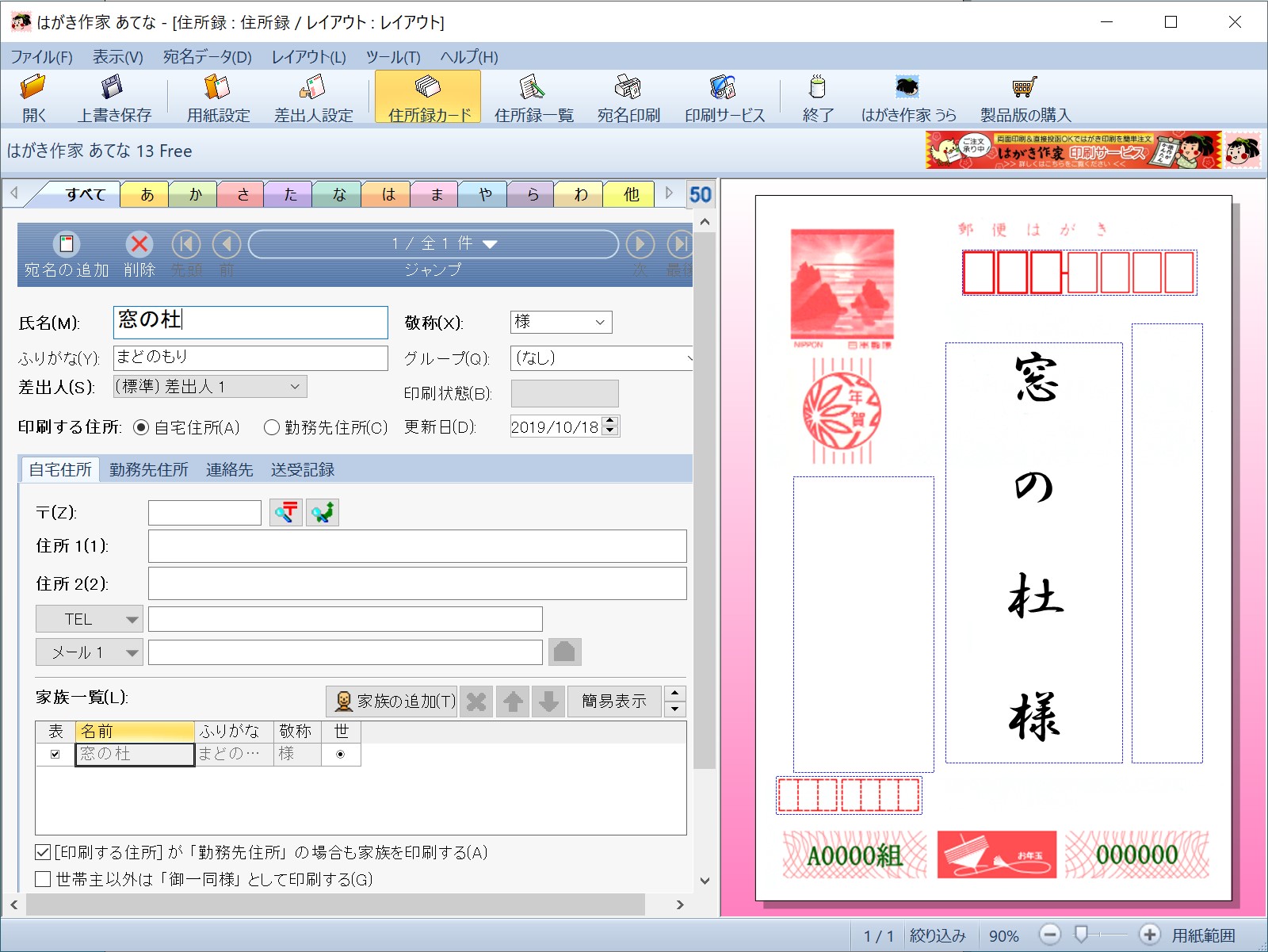
Task: Look up the postal code with the 〒 search icon
Action: [286, 512]
